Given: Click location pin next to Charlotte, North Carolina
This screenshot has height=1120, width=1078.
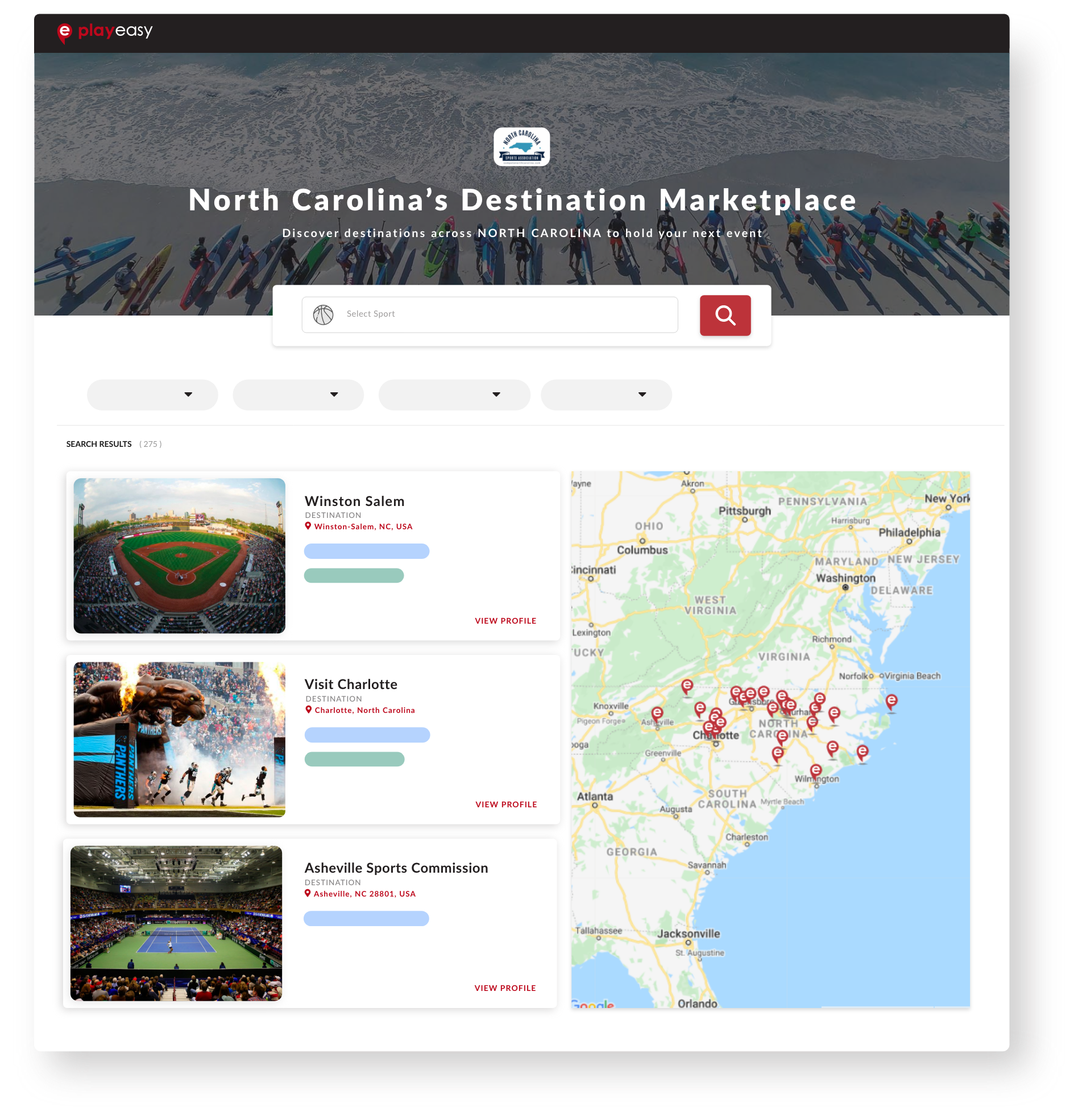Looking at the screenshot, I should [309, 710].
